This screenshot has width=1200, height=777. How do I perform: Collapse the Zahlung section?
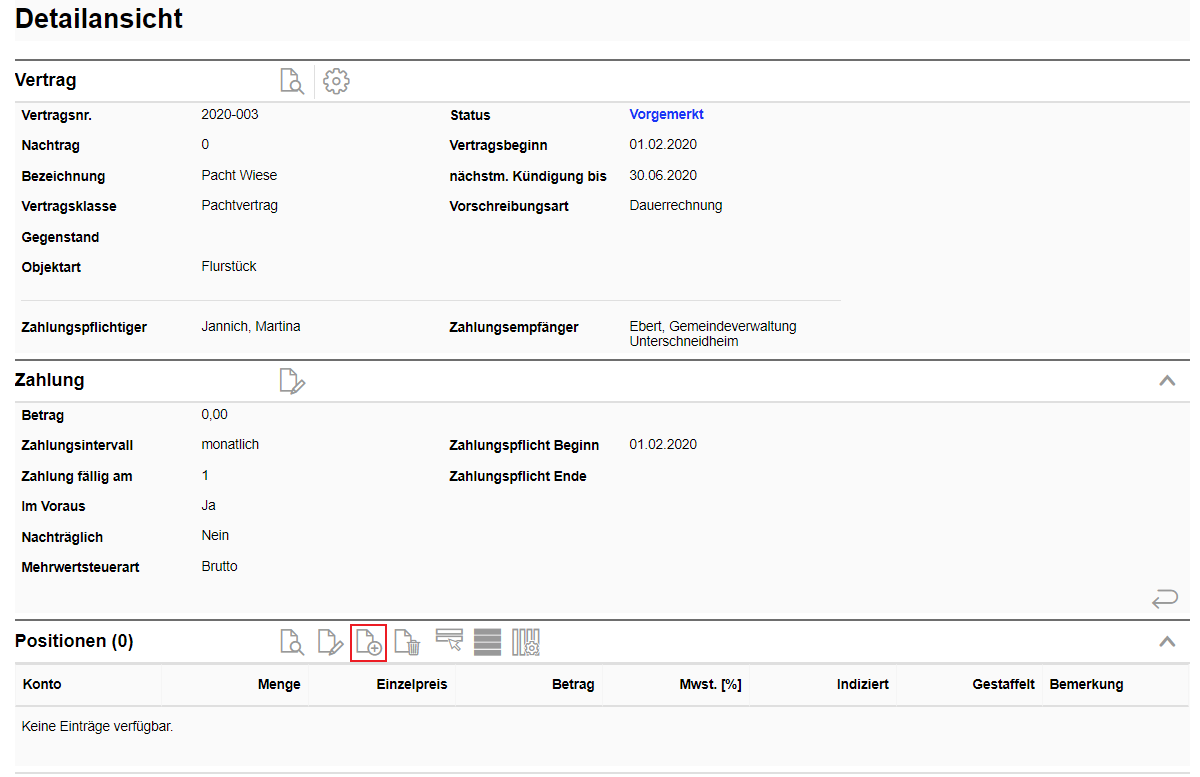tap(1166, 381)
